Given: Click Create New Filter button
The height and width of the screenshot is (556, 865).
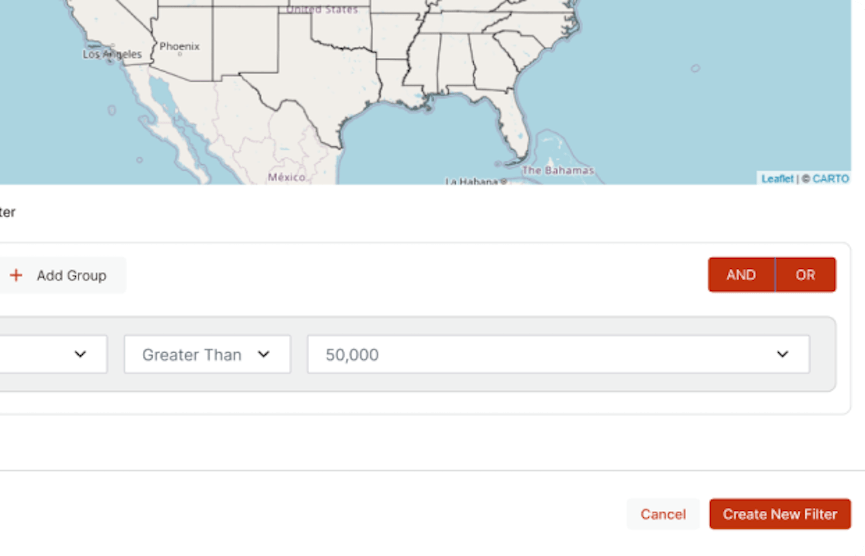Looking at the screenshot, I should point(780,514).
